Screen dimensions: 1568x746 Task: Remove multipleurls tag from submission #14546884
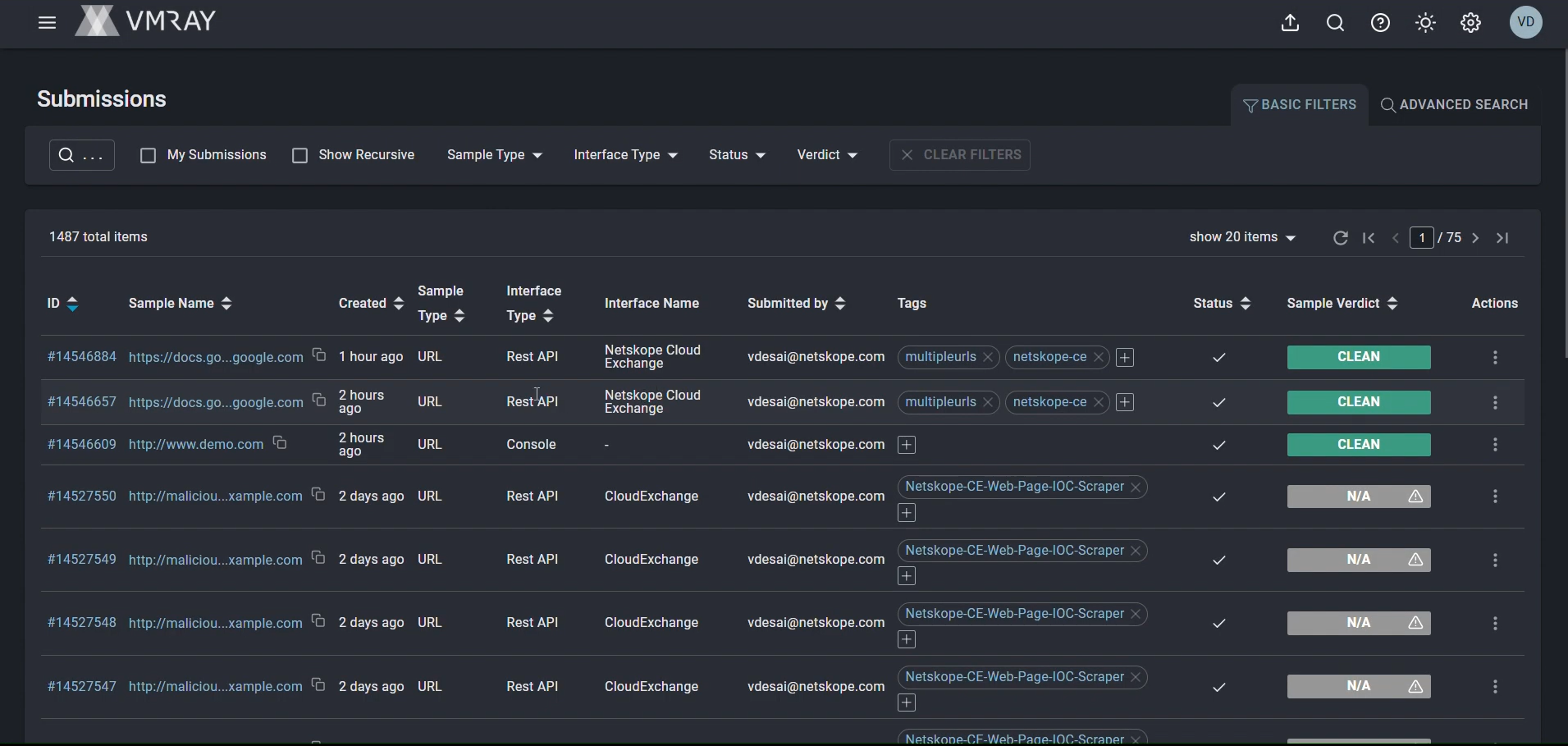tap(989, 358)
